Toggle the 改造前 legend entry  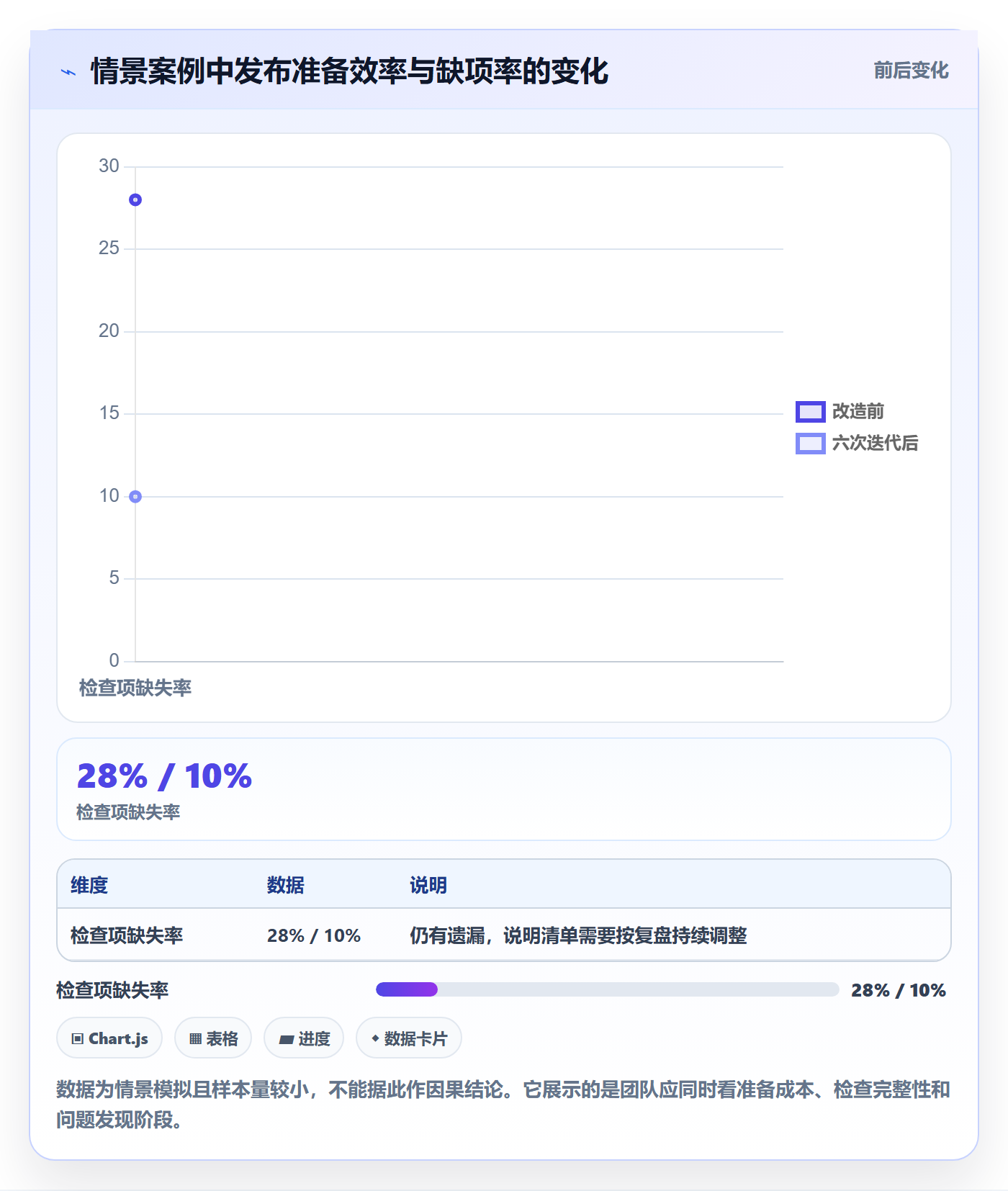point(840,411)
